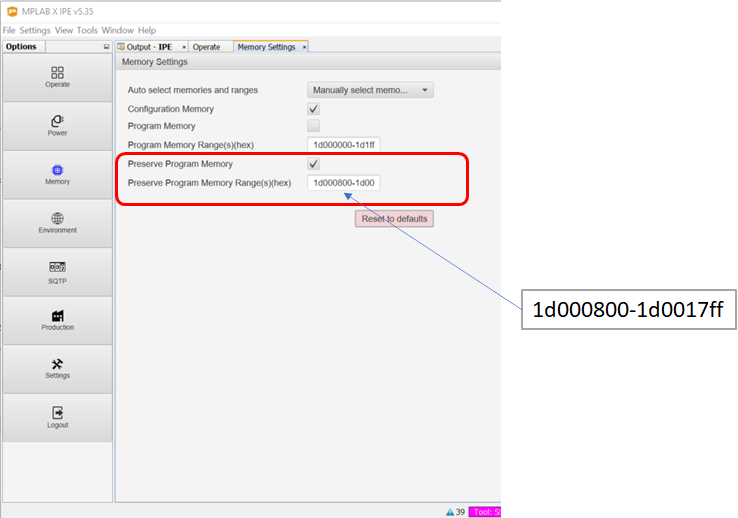
Task: Select the Memory Settings tab
Action: (266, 47)
